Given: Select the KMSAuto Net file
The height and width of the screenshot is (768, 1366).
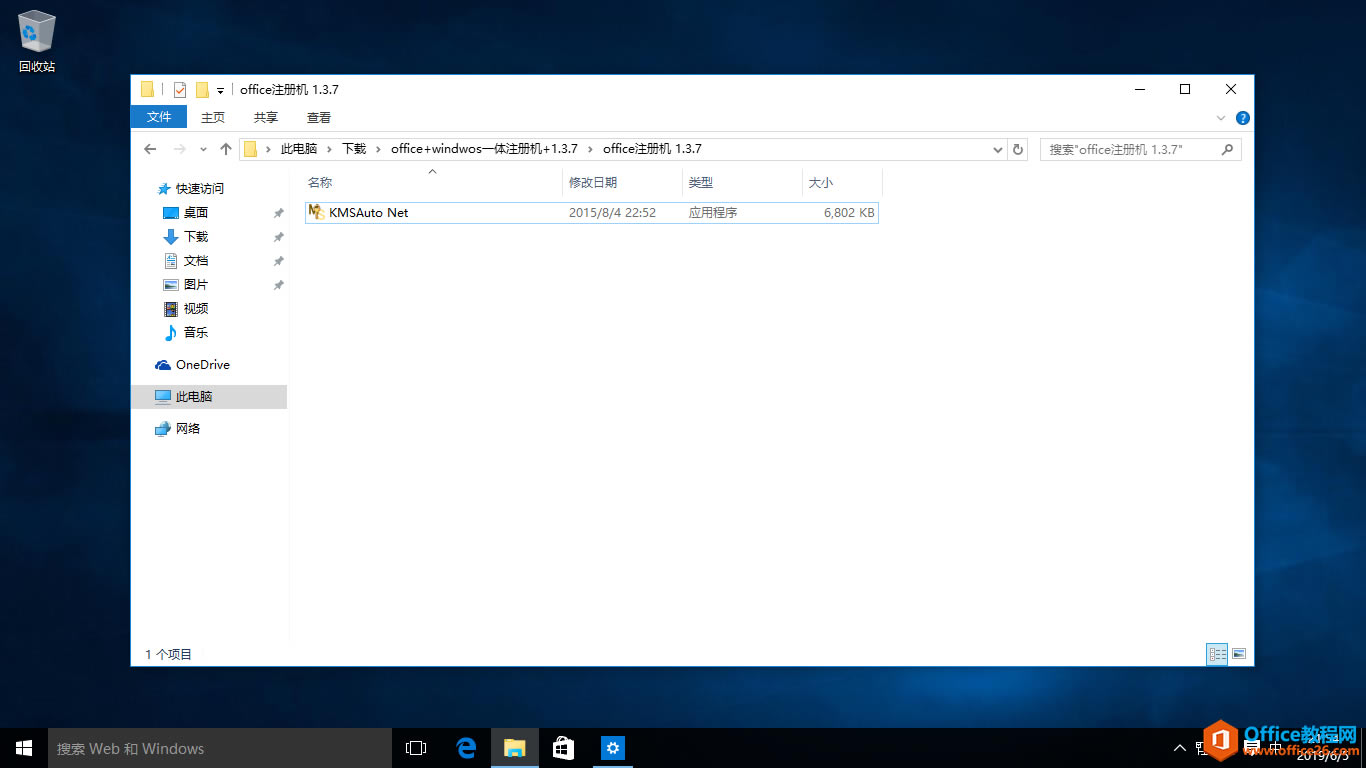Looking at the screenshot, I should point(591,212).
